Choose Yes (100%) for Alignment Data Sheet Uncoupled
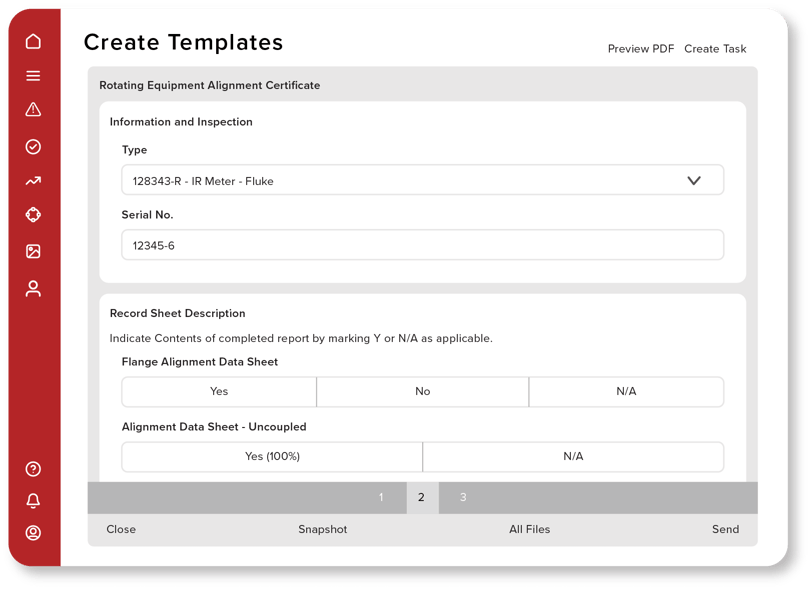This screenshot has height=590, width=811. [272, 456]
